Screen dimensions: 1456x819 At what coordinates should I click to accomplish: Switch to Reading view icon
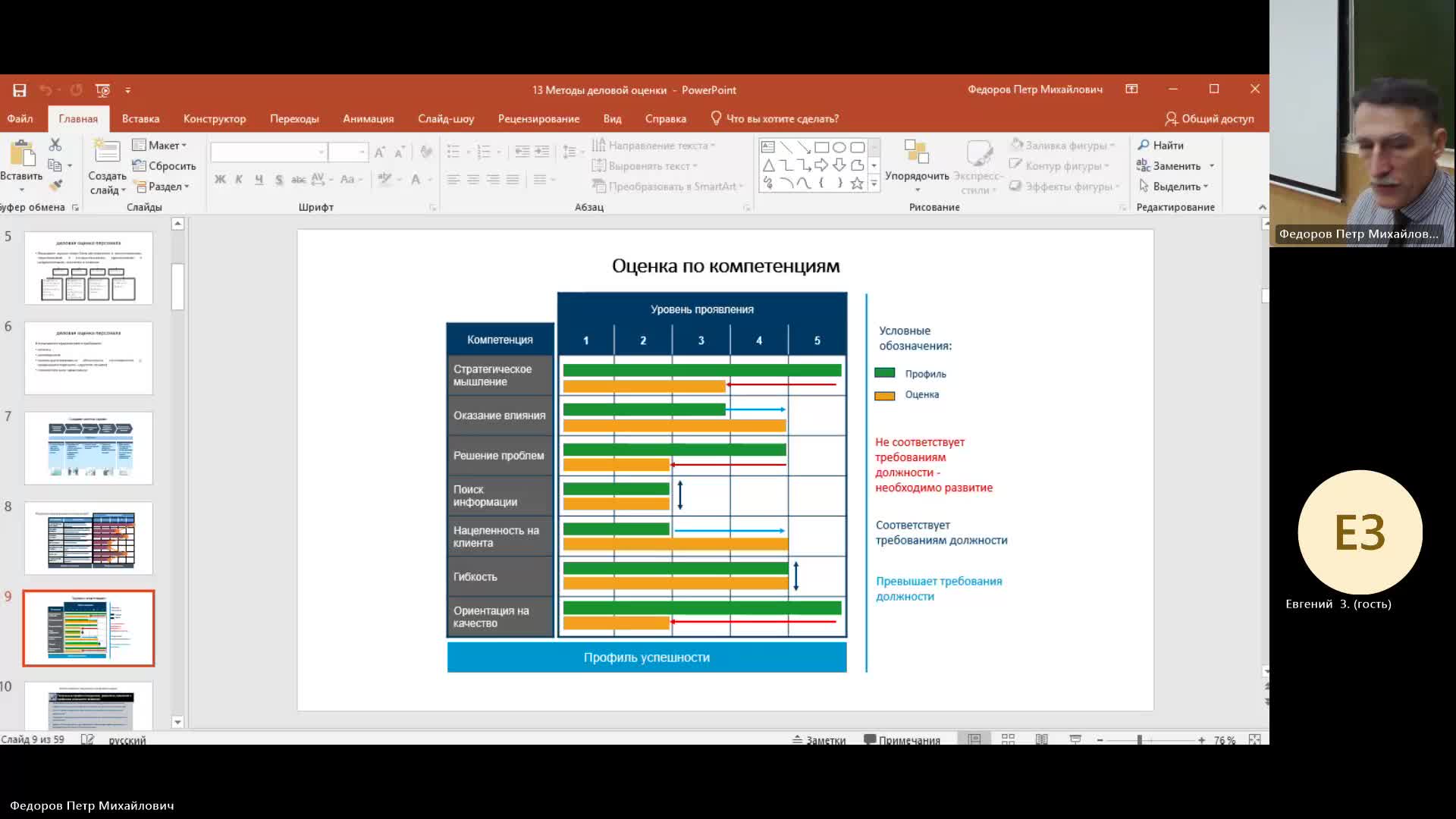[x=1042, y=739]
